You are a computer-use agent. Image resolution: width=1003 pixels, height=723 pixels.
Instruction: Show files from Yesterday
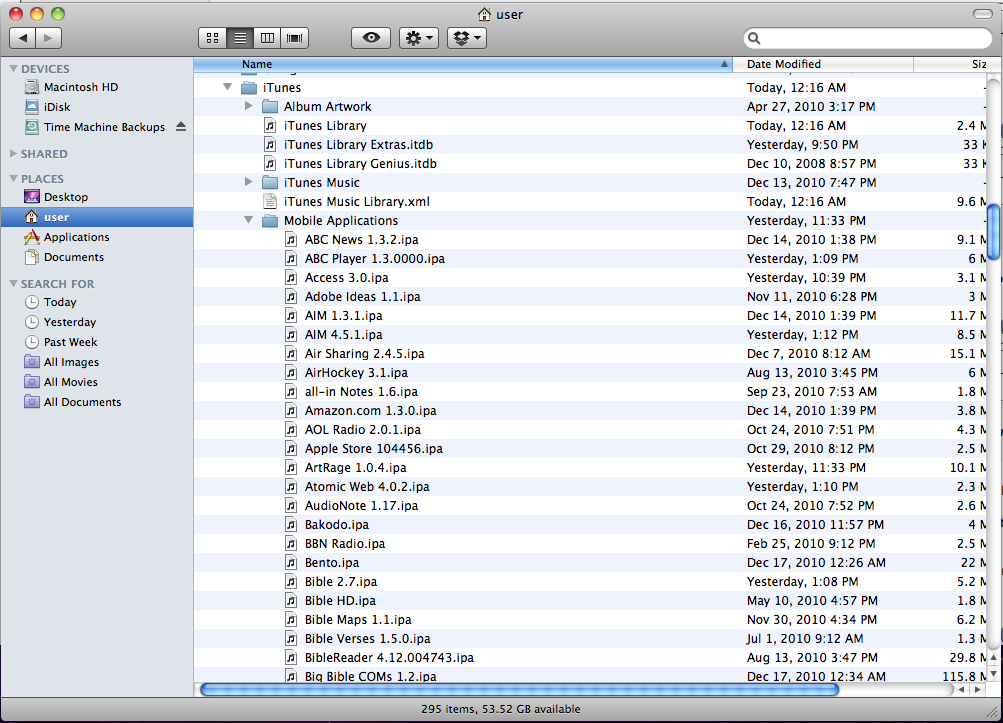pos(70,322)
